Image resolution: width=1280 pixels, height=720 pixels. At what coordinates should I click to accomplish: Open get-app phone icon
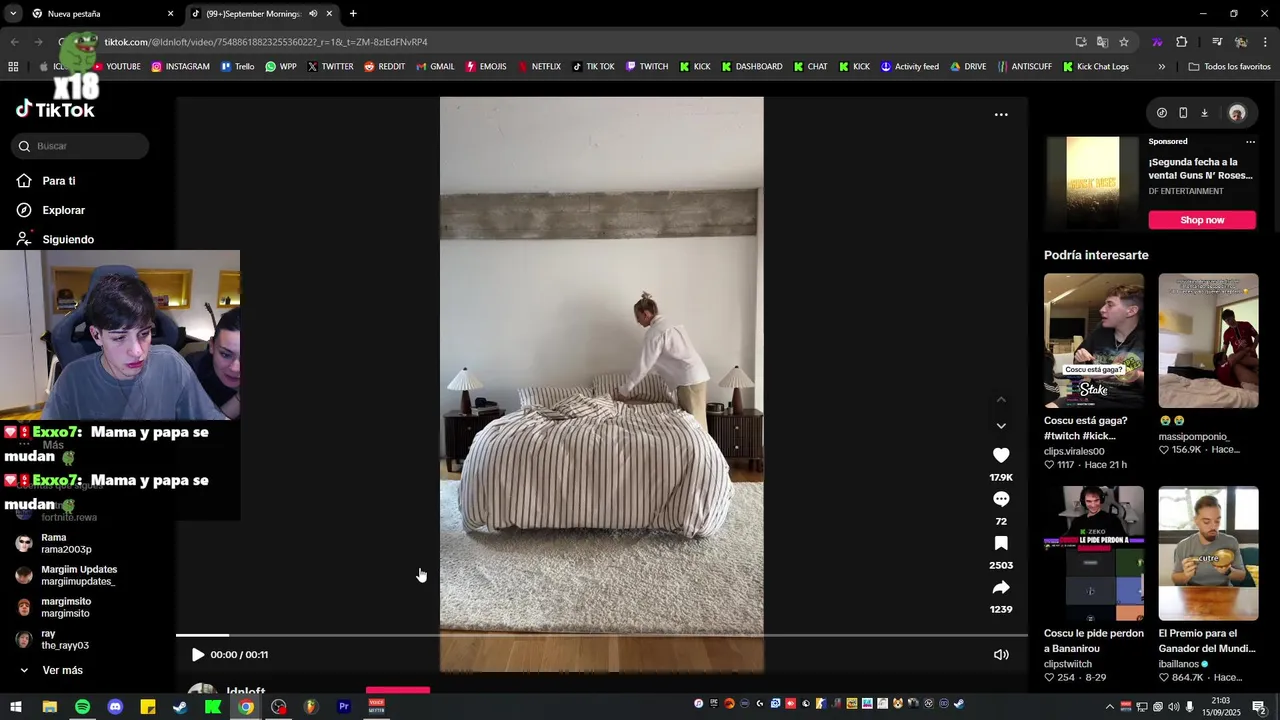[x=1183, y=113]
